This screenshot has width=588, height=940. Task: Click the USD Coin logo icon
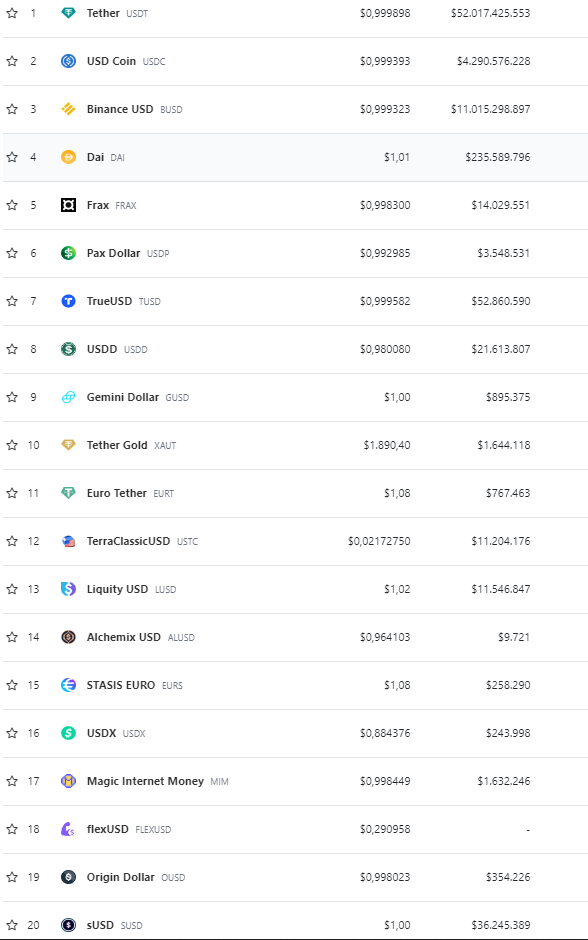[68, 61]
